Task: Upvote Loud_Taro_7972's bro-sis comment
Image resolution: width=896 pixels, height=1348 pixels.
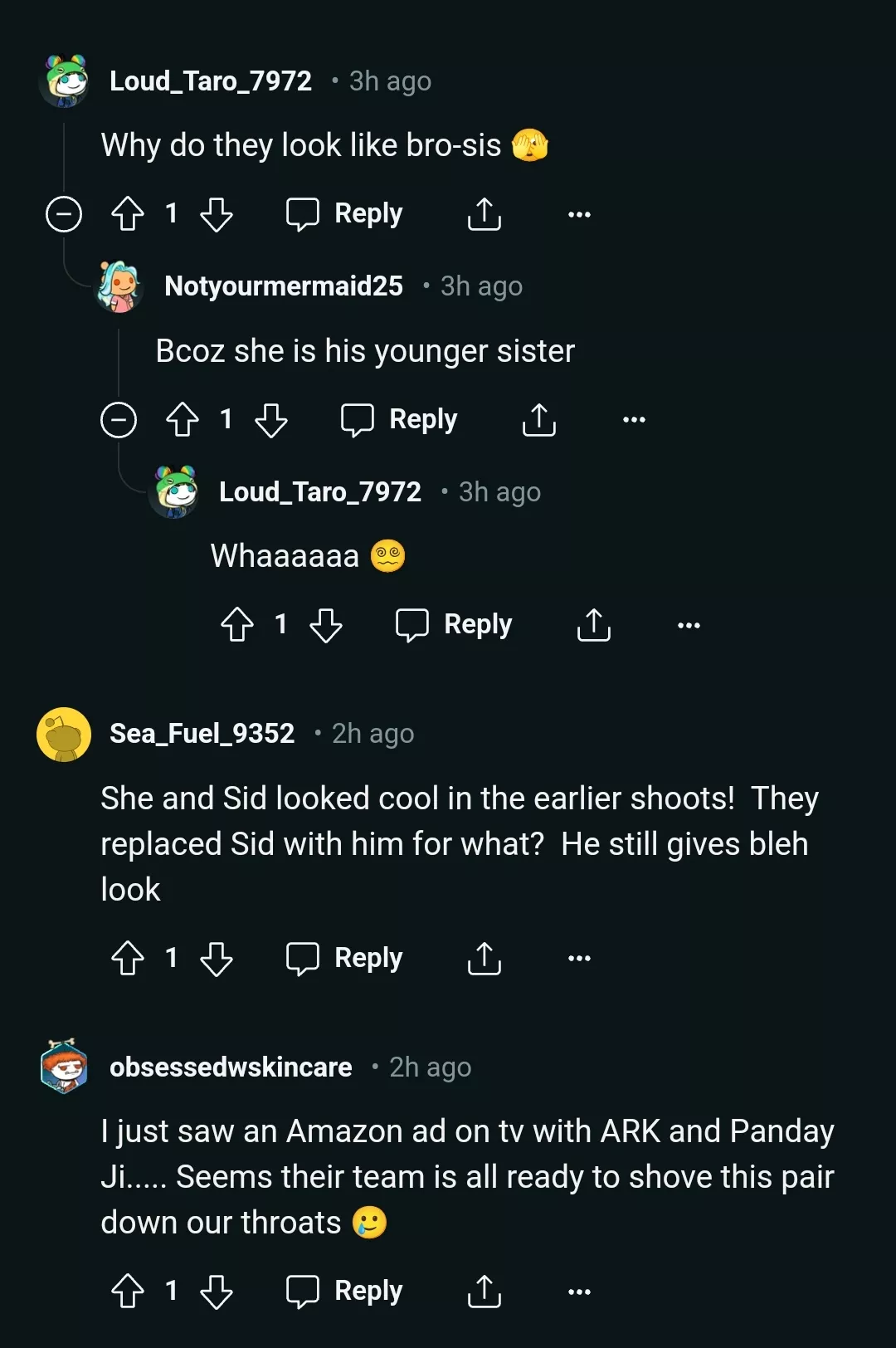Action: tap(126, 214)
